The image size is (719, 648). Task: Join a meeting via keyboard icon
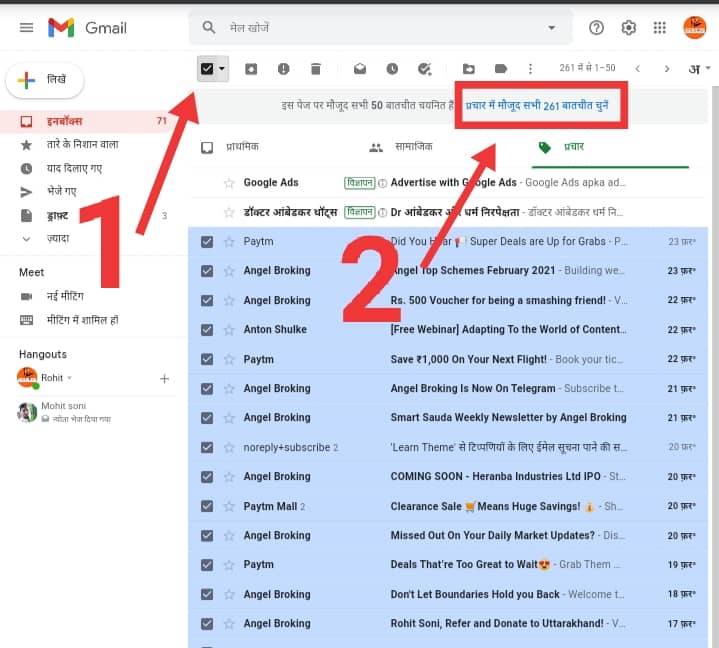click(x=27, y=320)
